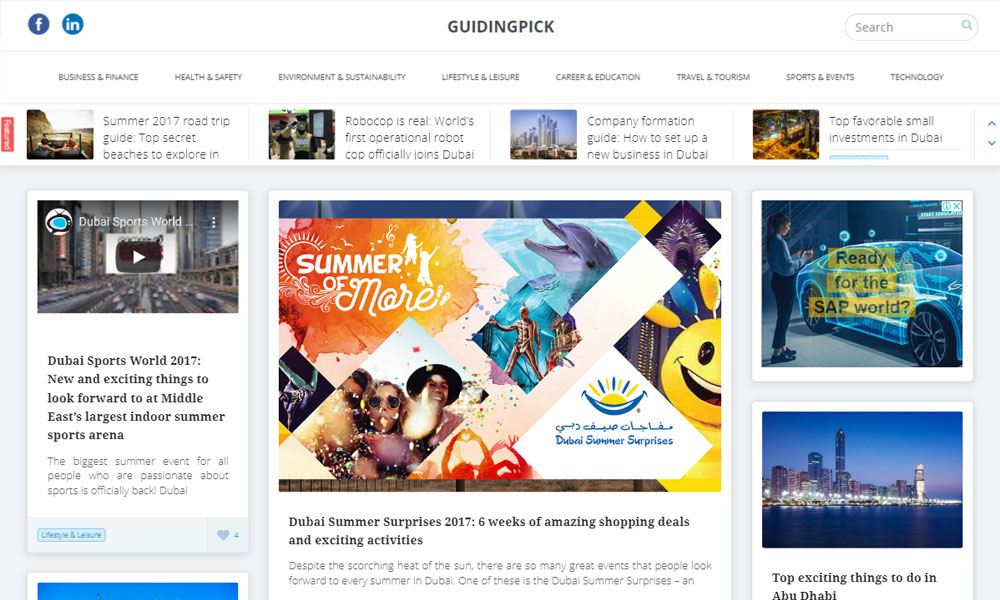The width and height of the screenshot is (1000, 600).
Task: Close the SAP advertisement
Action: click(957, 206)
